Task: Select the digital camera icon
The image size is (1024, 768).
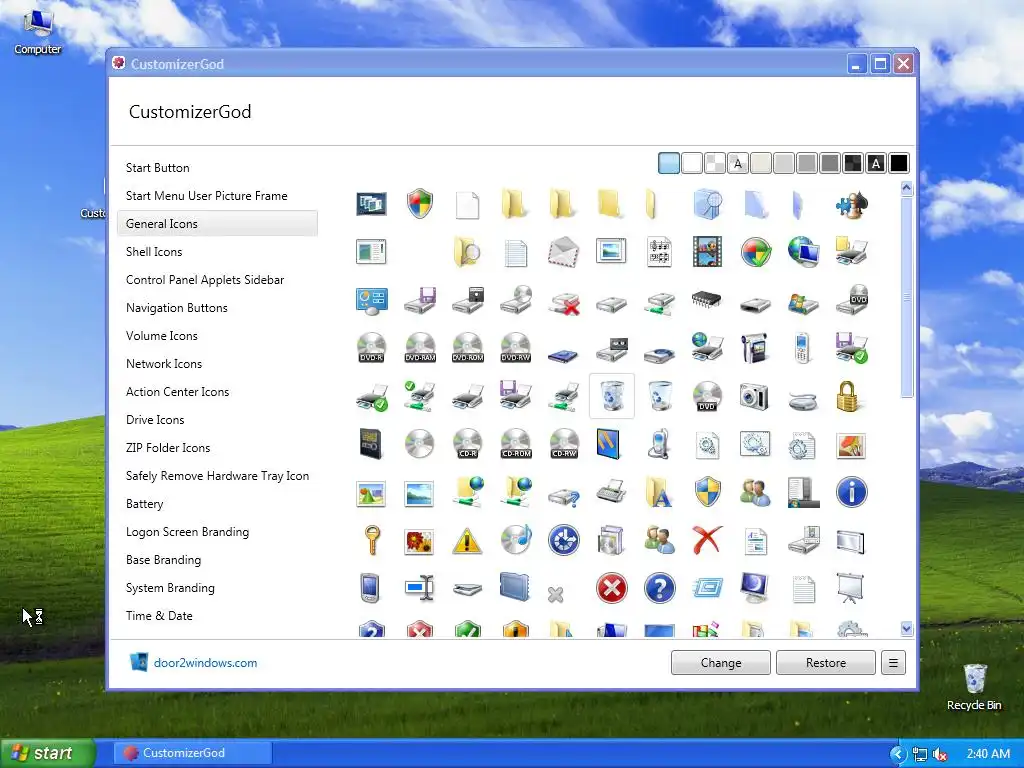Action: tap(755, 396)
